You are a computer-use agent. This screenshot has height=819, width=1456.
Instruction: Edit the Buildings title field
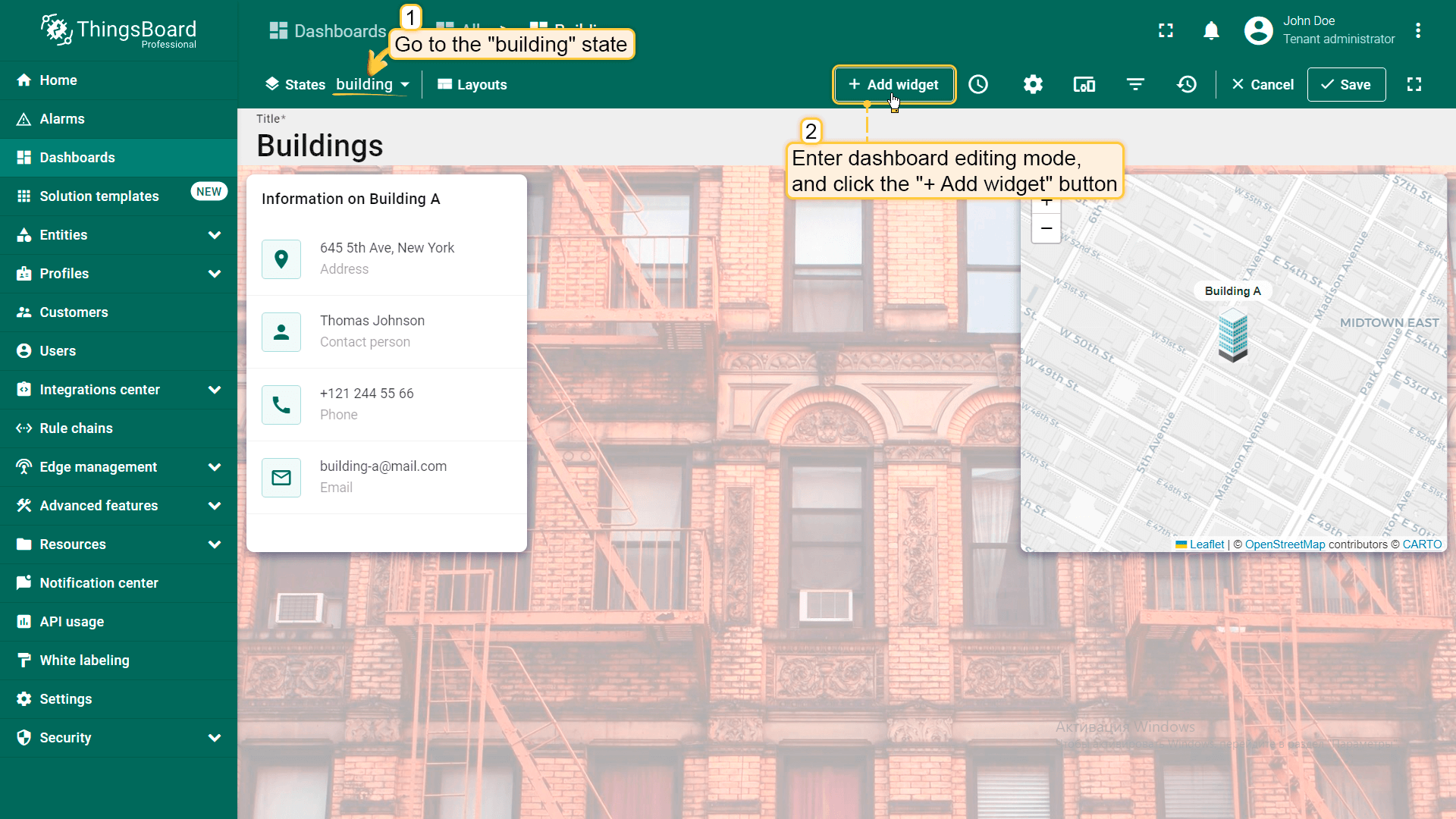click(319, 146)
